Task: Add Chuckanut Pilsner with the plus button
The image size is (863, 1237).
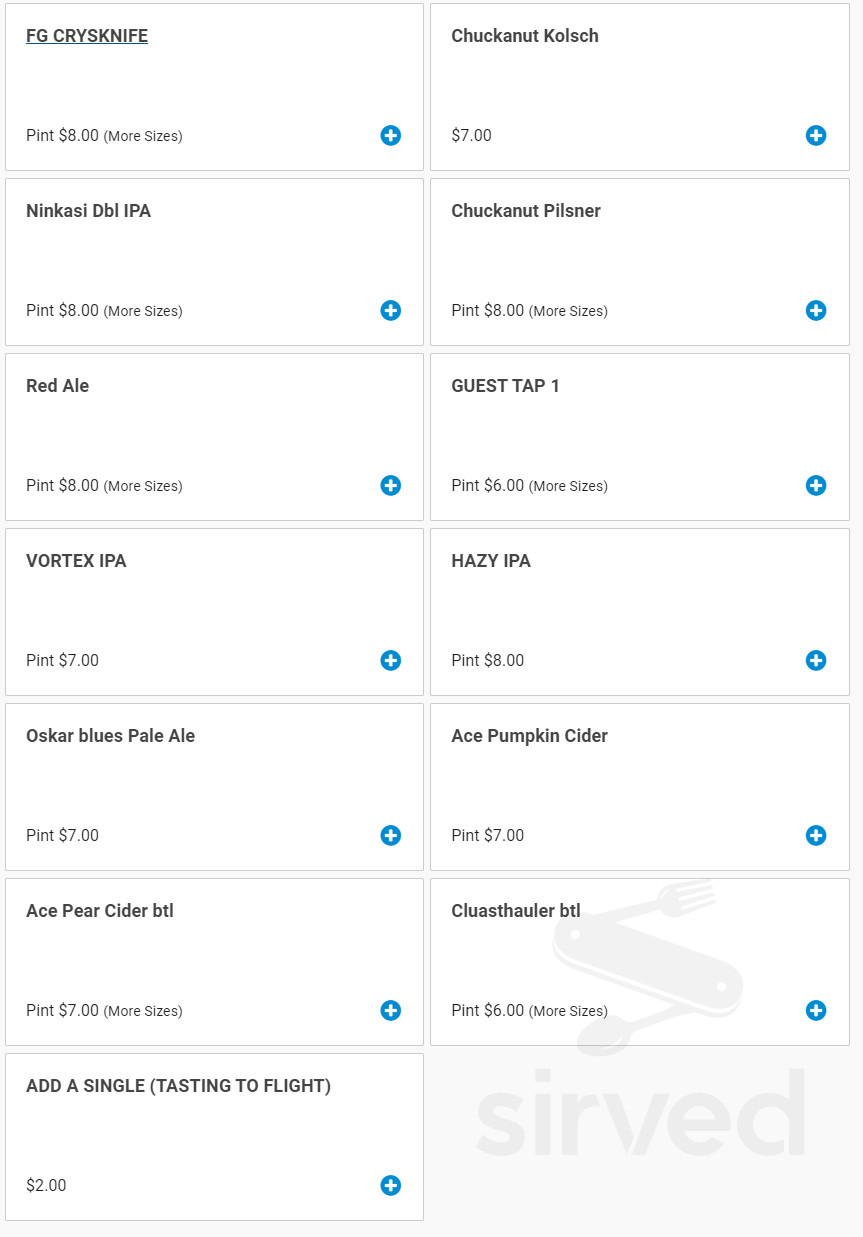Action: (x=816, y=310)
